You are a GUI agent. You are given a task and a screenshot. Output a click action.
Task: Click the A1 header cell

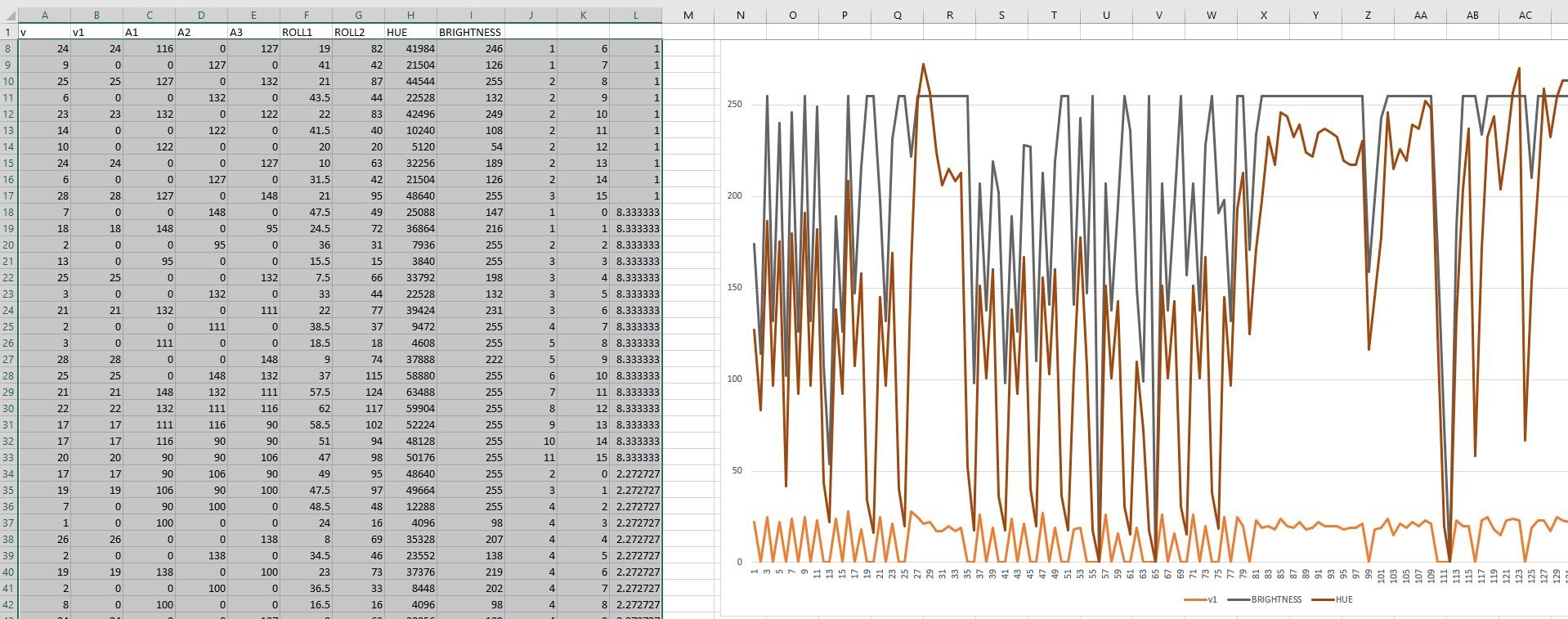tap(149, 32)
